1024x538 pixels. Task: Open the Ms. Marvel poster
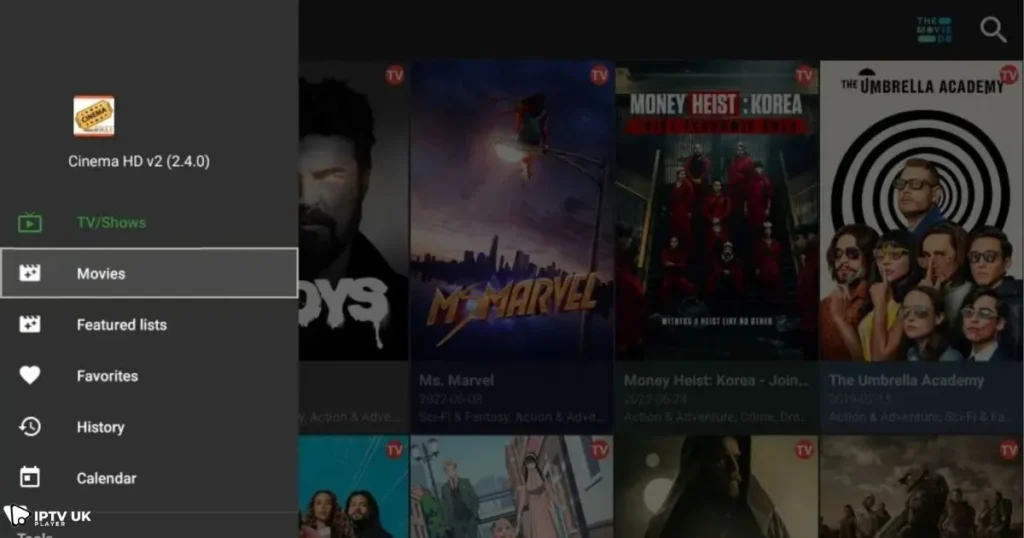(512, 210)
